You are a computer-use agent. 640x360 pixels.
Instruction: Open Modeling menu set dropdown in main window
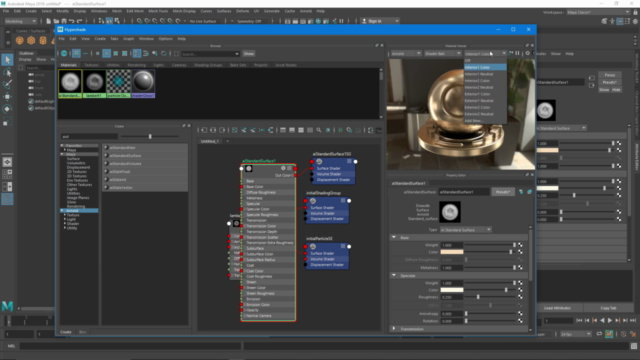click(20, 21)
